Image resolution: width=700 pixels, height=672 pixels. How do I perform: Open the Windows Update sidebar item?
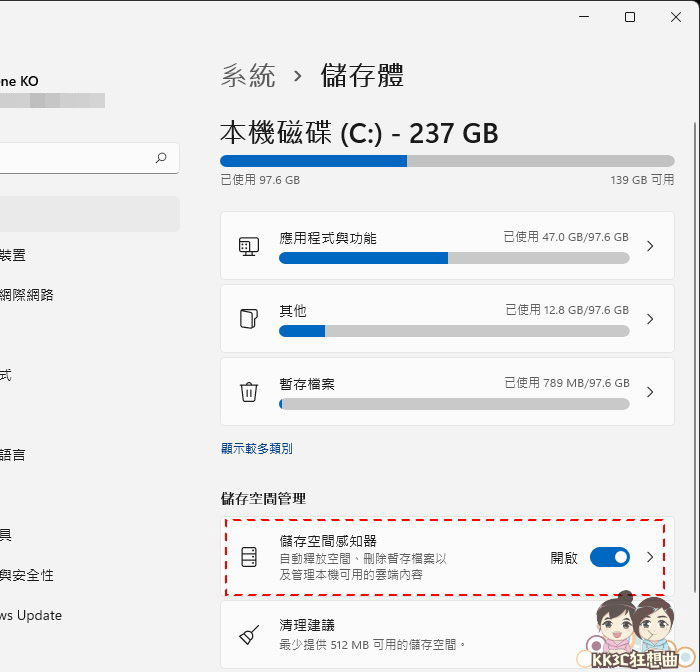31,615
